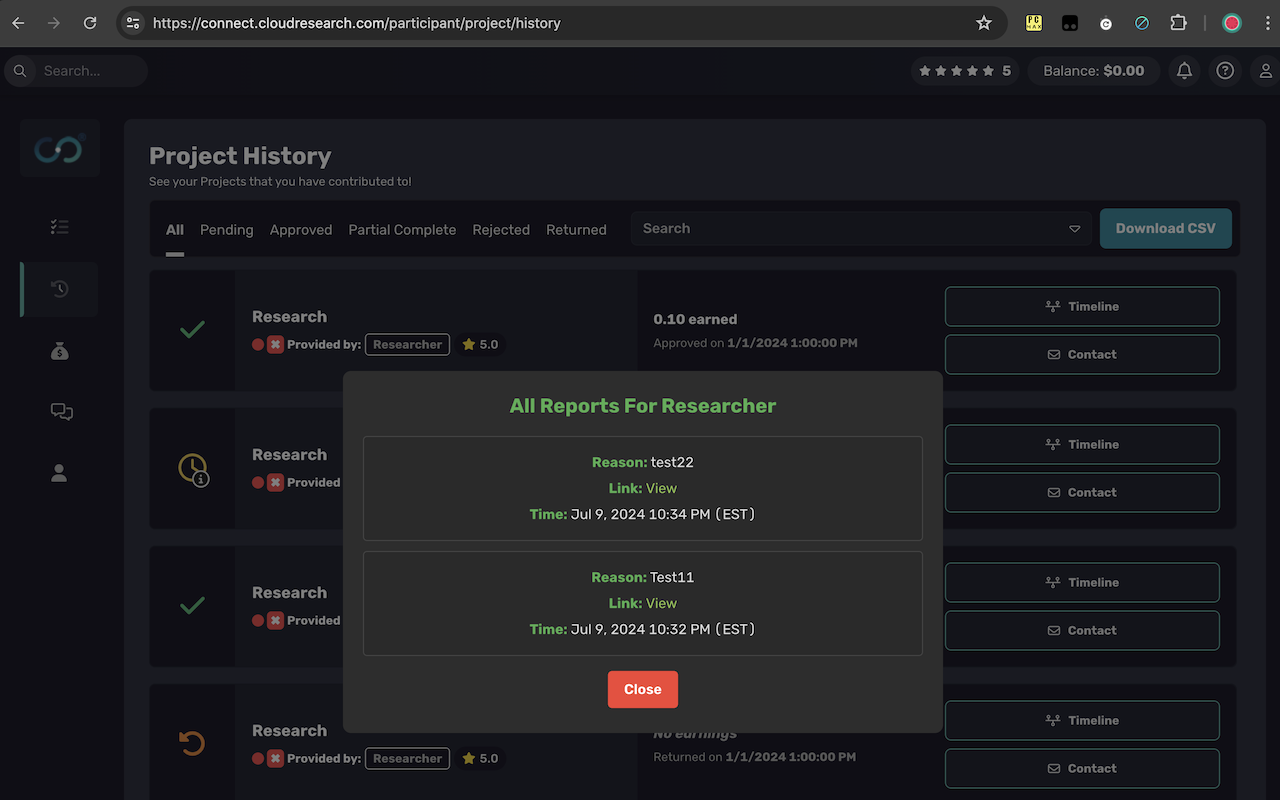The image size is (1280, 800).
Task: Open the help question mark icon
Action: point(1225,70)
